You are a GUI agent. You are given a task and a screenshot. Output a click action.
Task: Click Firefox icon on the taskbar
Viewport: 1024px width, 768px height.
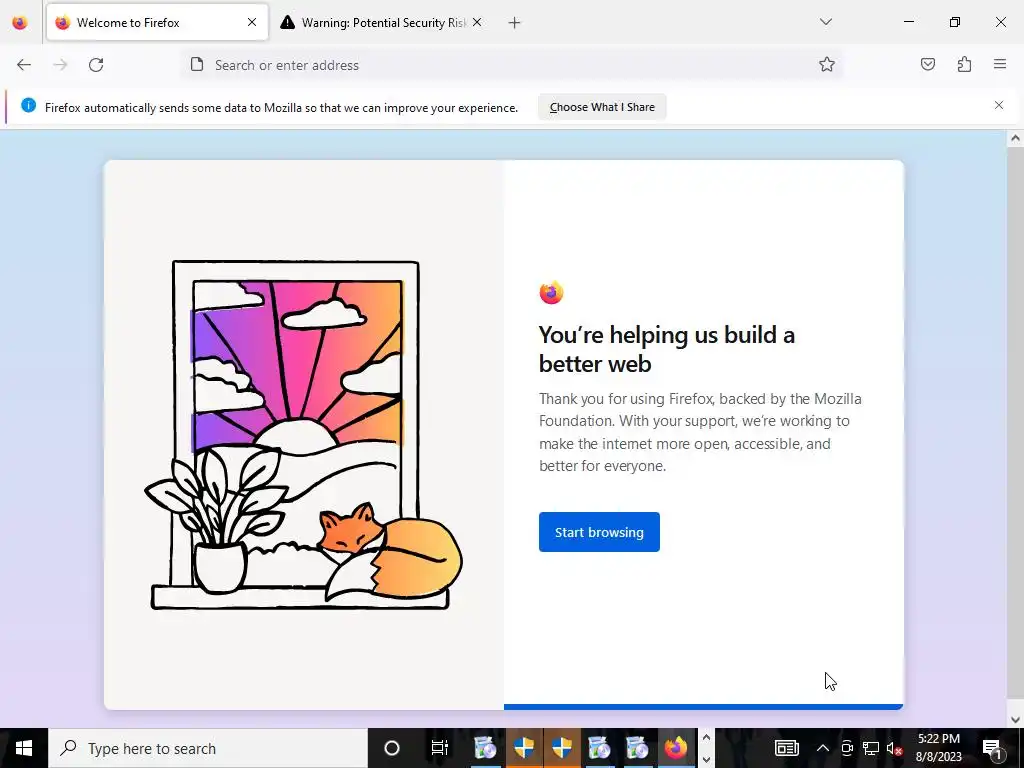676,748
